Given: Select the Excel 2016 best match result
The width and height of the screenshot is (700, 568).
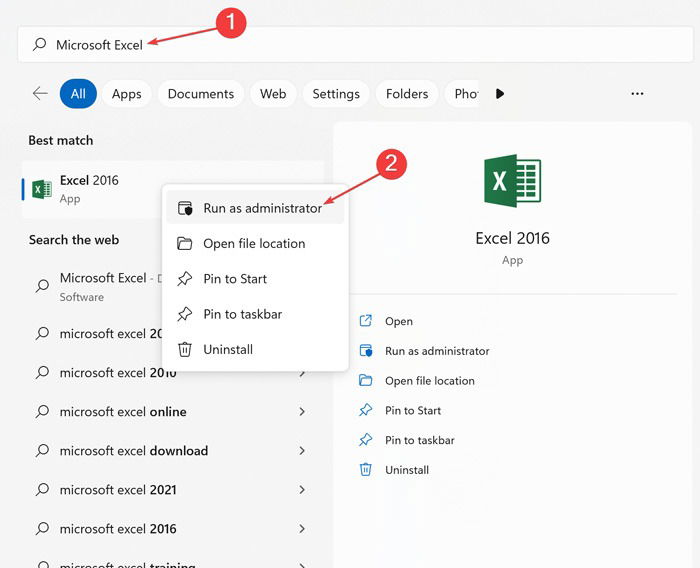Looking at the screenshot, I should (x=92, y=189).
